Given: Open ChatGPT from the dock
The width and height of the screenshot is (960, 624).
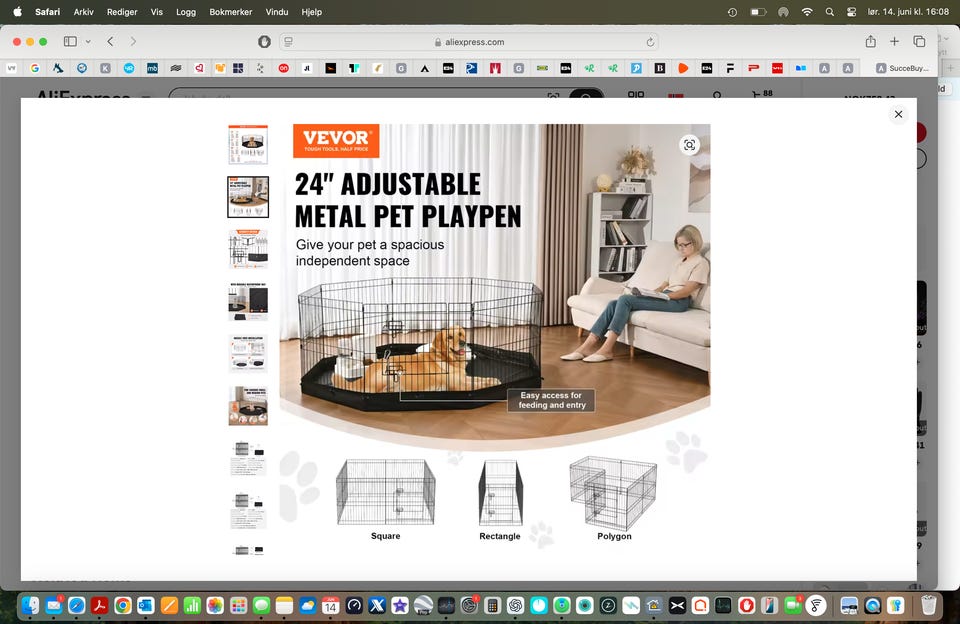Looking at the screenshot, I should [516, 606].
